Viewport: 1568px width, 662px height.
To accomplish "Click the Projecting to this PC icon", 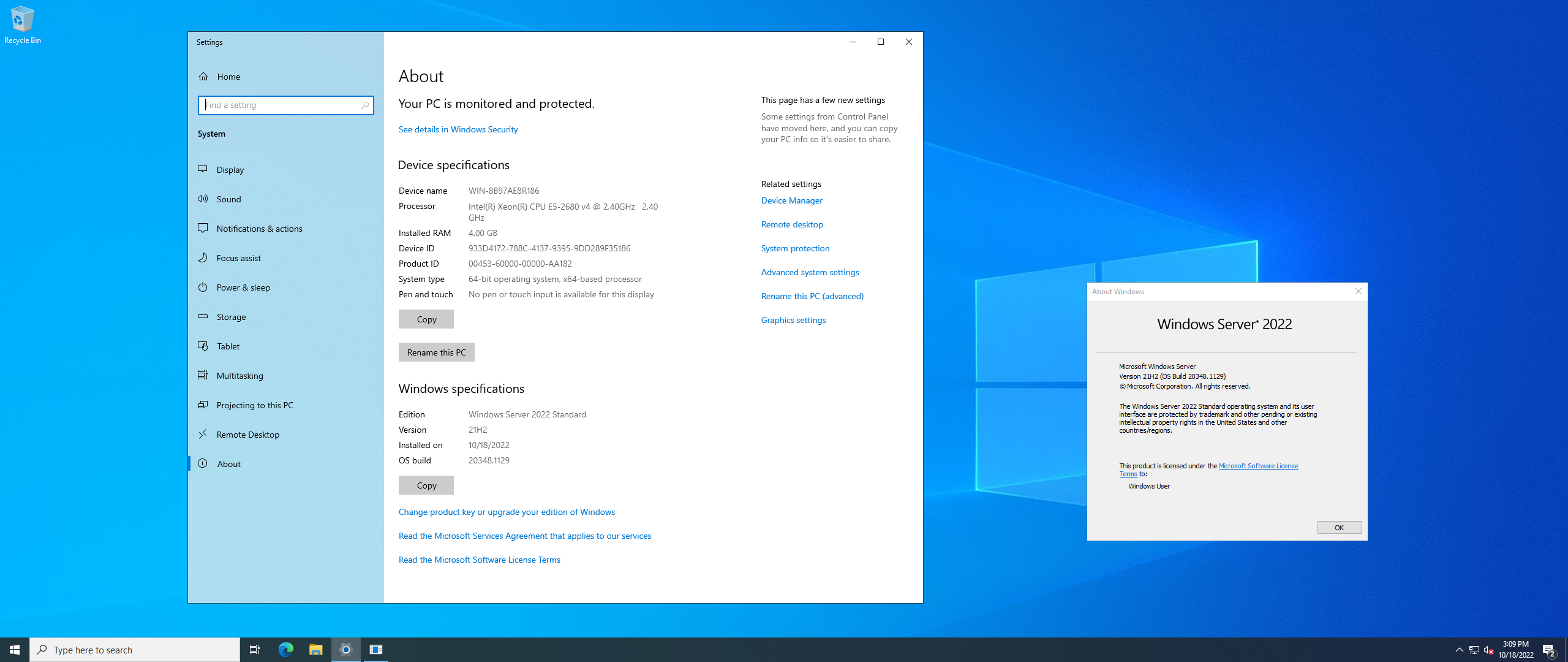I will tap(203, 405).
